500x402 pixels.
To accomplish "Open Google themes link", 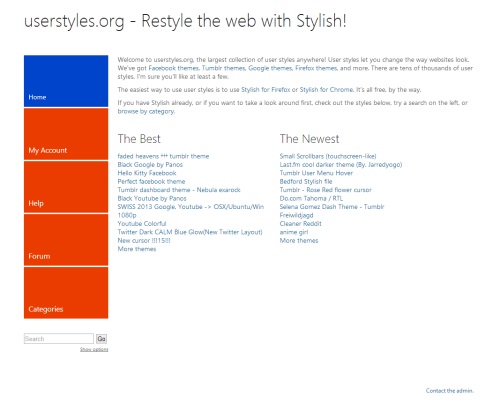I will (270, 68).
